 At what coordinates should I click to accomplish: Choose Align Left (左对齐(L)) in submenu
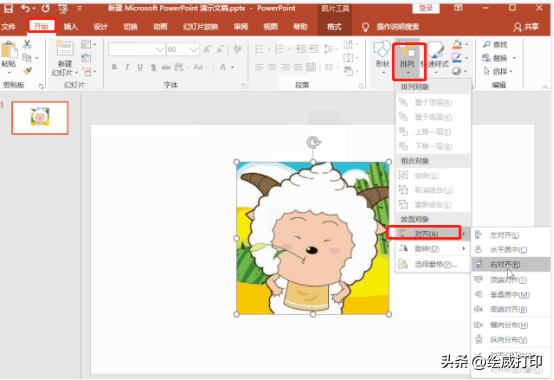511,235
